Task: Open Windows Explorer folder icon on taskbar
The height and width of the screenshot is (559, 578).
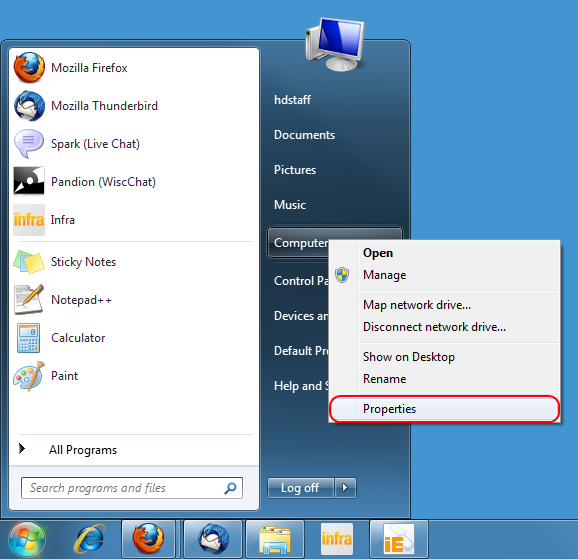Action: pos(275,539)
